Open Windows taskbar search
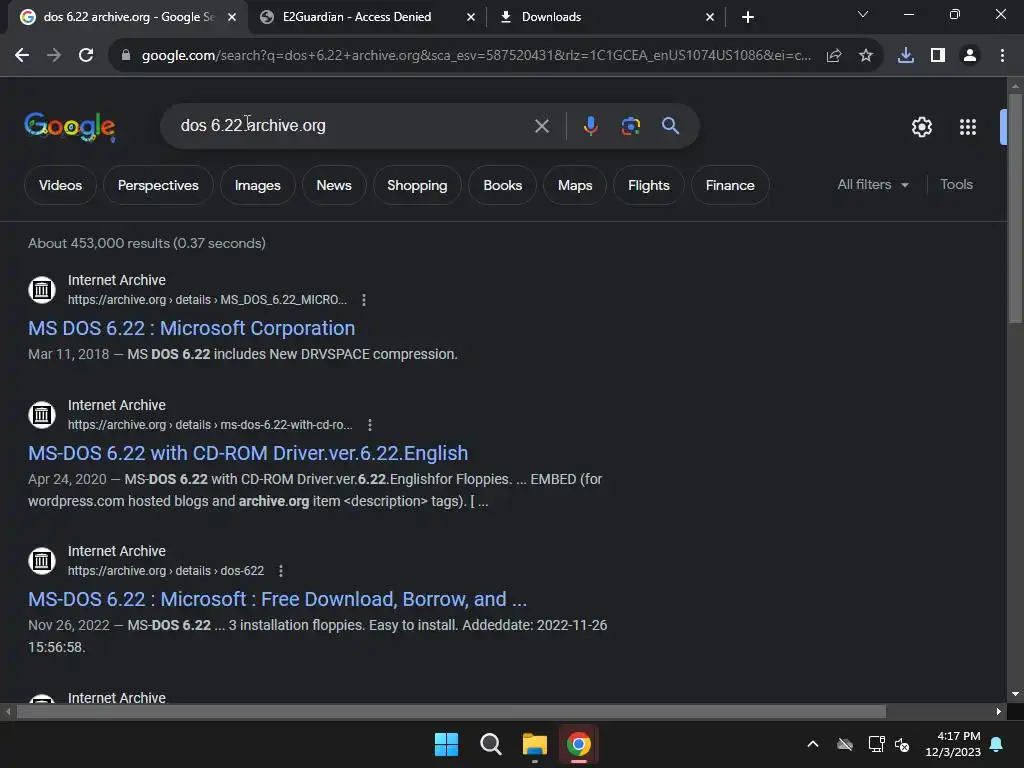This screenshot has height=768, width=1024. (x=490, y=744)
